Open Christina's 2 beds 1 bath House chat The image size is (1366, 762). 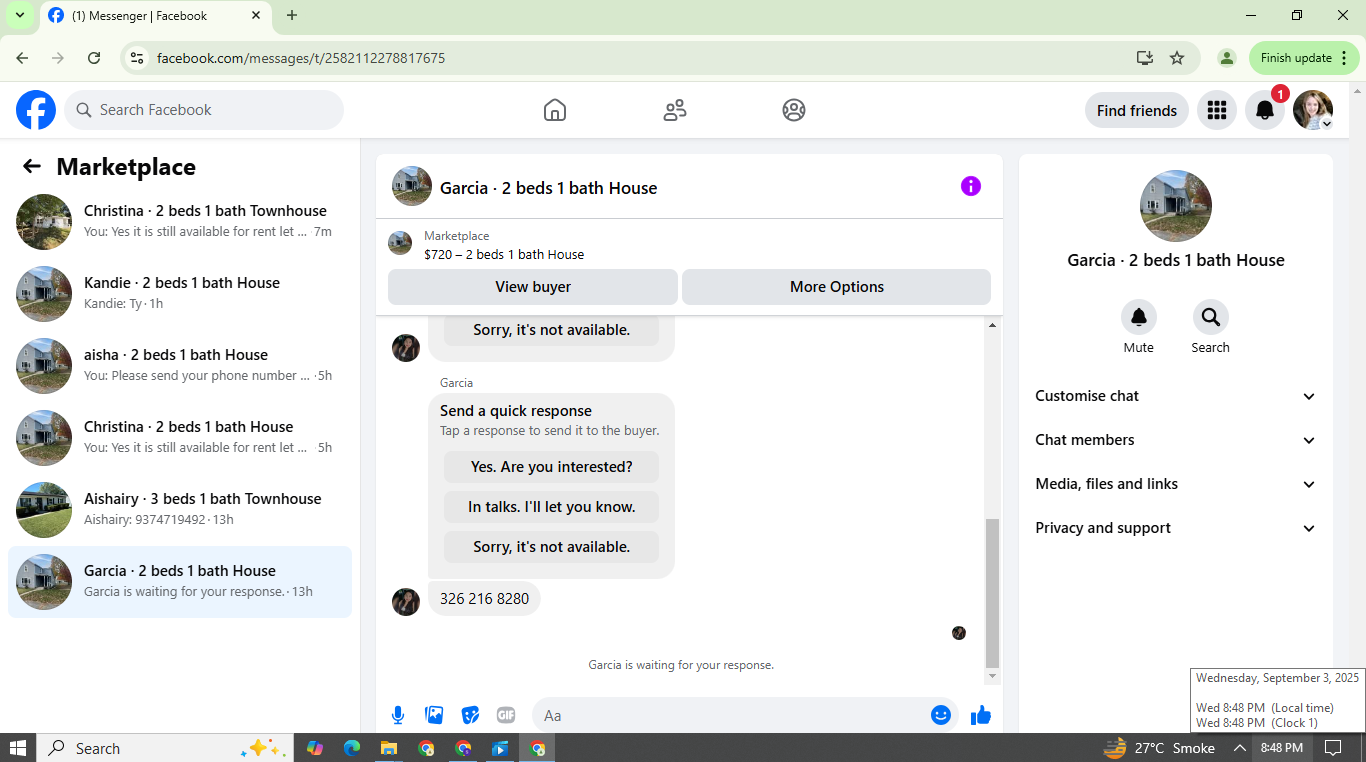[x=180, y=438]
